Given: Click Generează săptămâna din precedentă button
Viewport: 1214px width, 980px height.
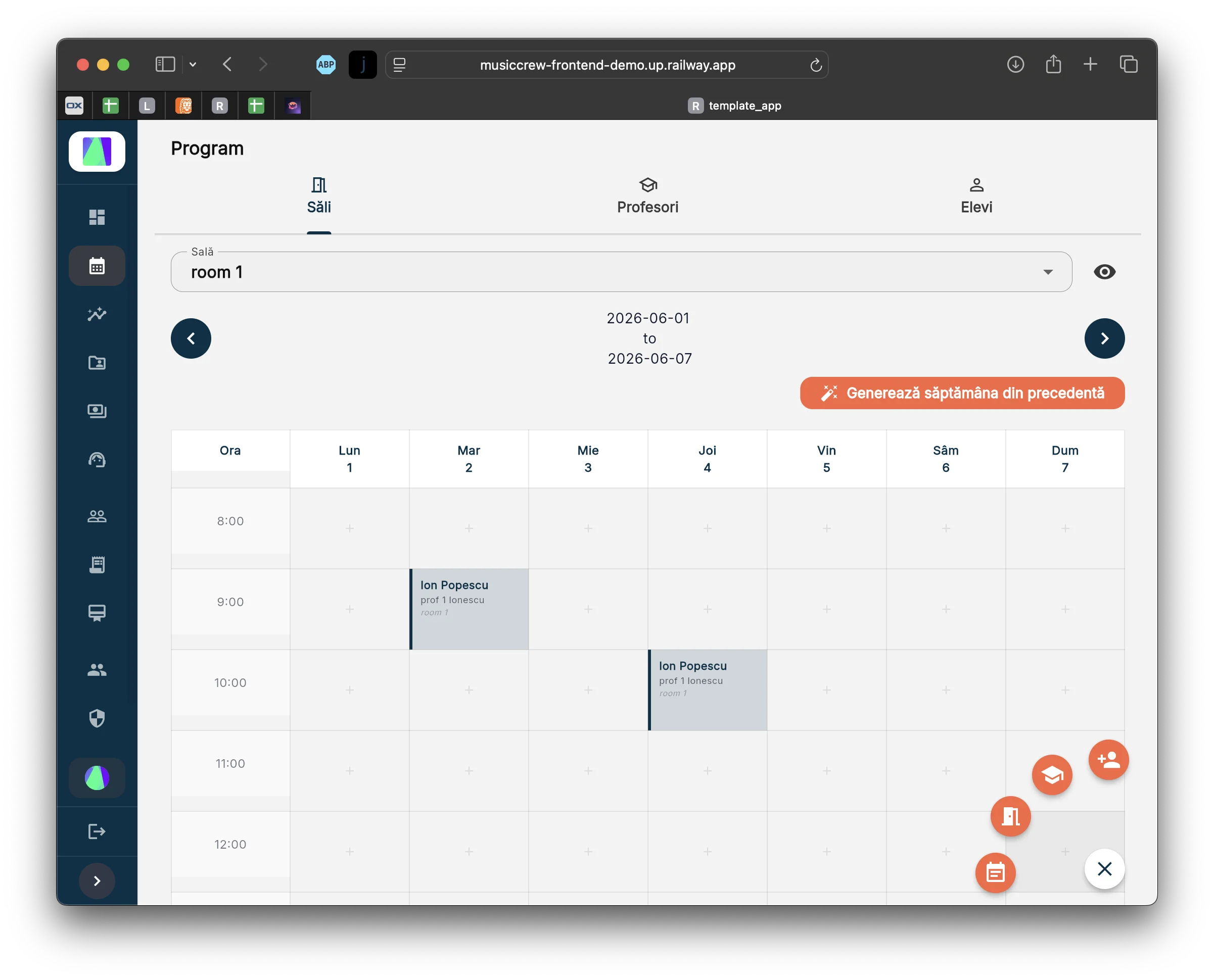Looking at the screenshot, I should 962,393.
